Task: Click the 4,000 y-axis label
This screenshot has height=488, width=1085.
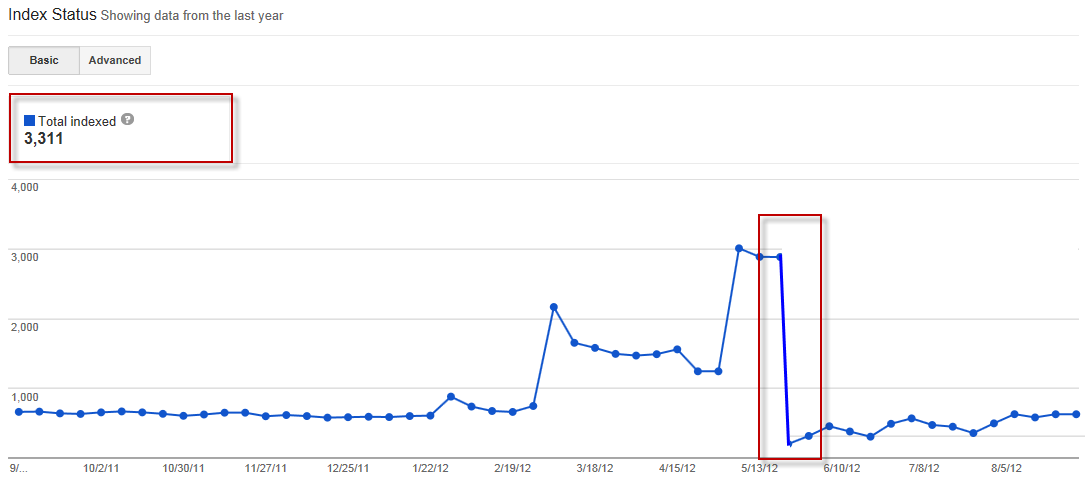Action: [x=24, y=187]
